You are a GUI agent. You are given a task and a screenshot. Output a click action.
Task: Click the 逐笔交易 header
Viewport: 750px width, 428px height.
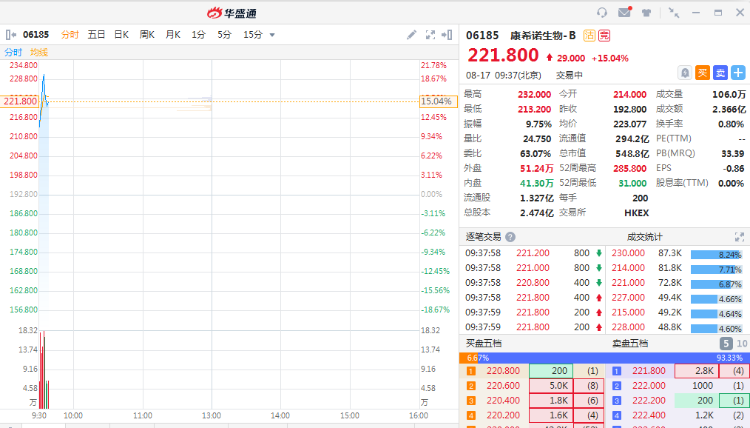tap(483, 237)
